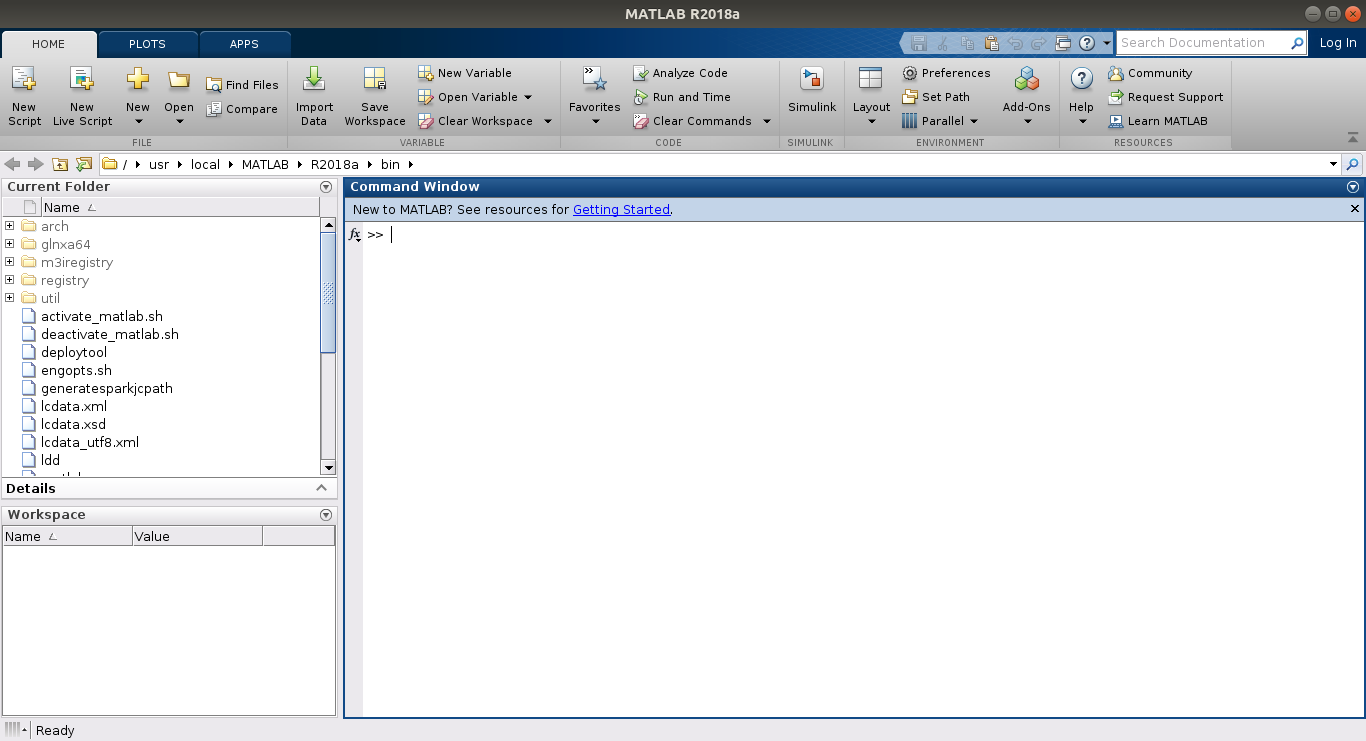Go up one folder level
This screenshot has height=741, width=1366.
61,164
